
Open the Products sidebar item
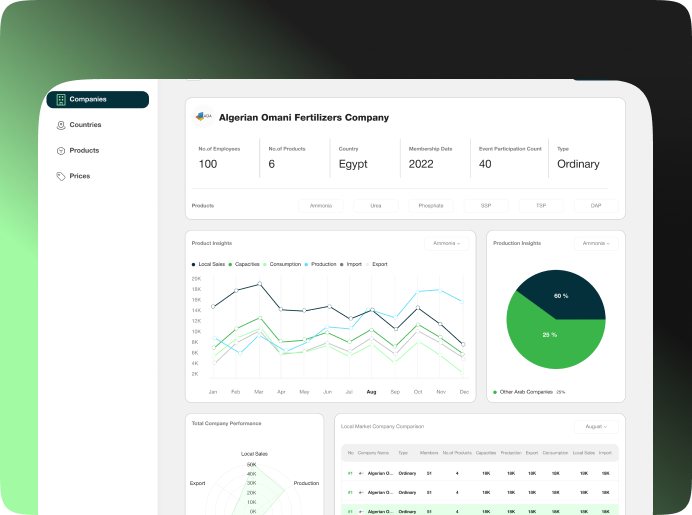click(x=84, y=150)
